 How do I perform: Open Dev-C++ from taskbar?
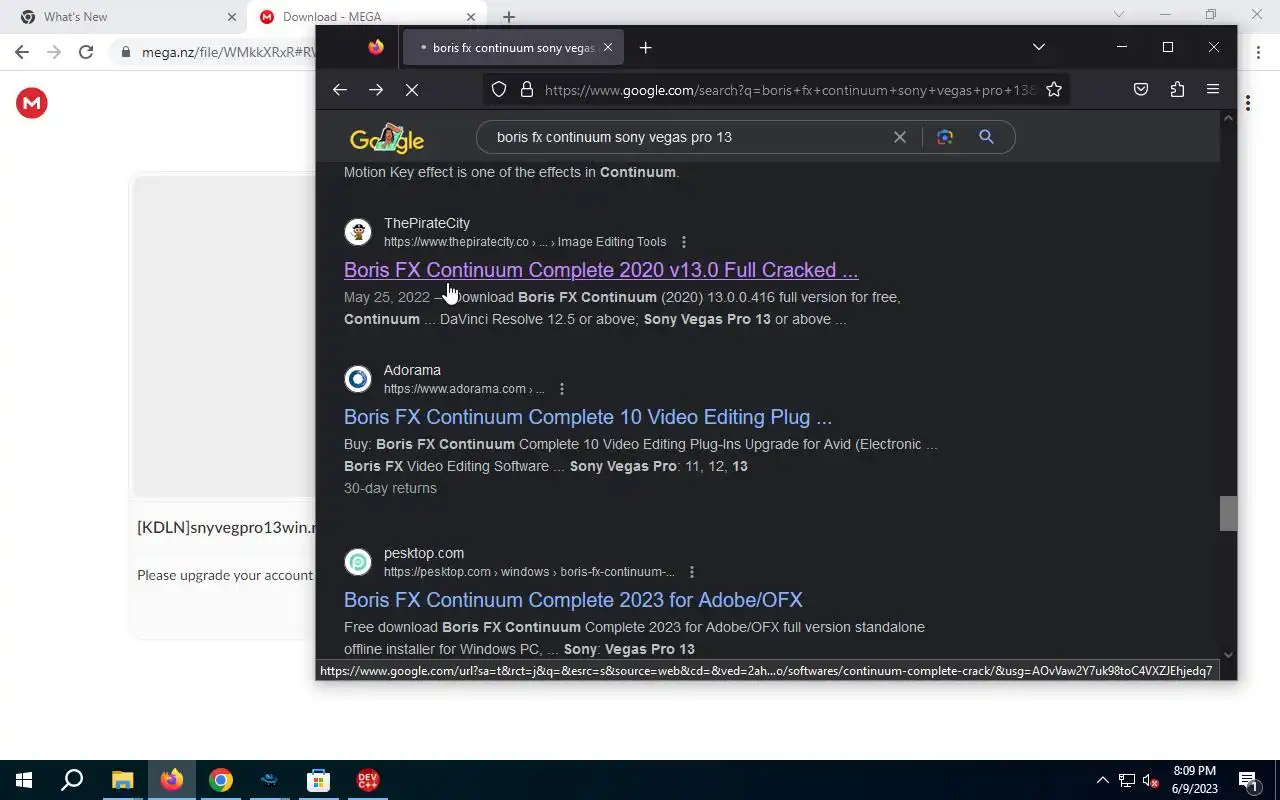[367, 780]
